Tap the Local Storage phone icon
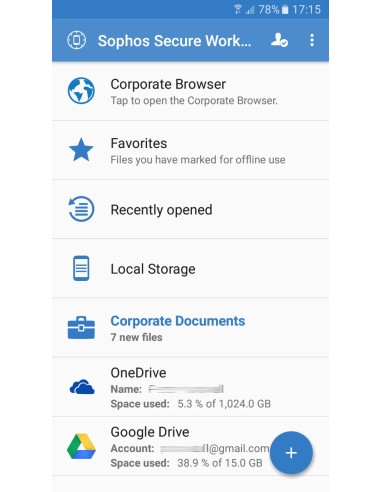The image size is (381, 492). tap(81, 268)
